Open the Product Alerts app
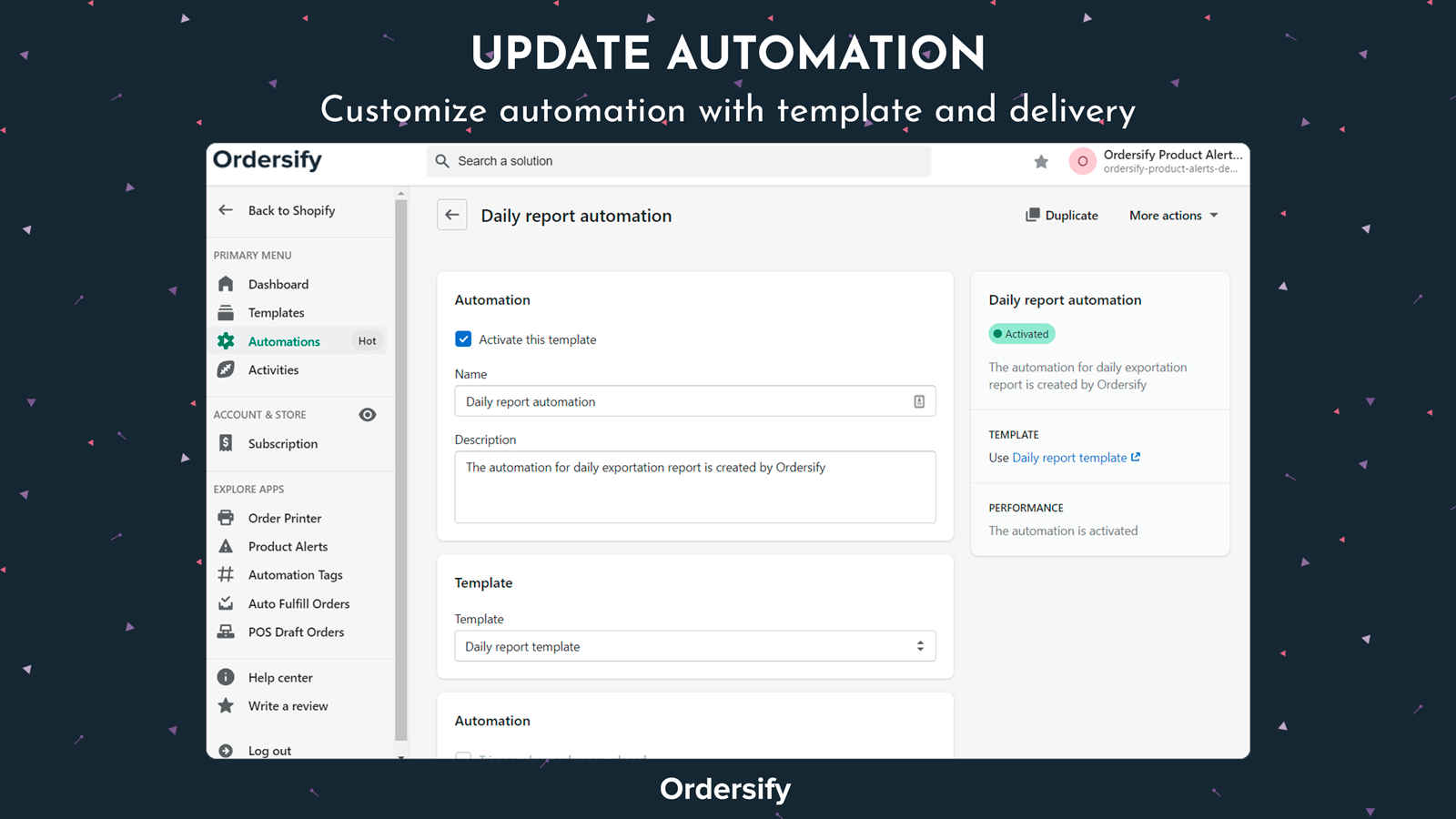Screen dimensions: 1456x819 coord(288,546)
